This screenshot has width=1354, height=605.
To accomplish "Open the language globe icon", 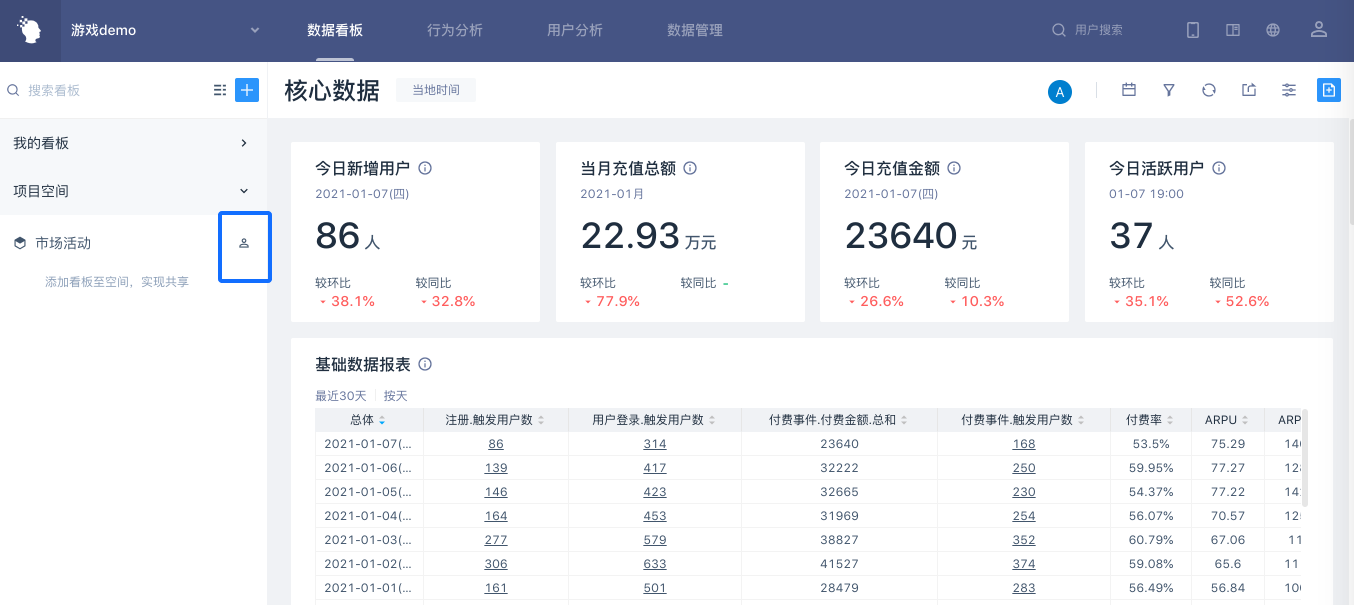I will (x=1273, y=30).
